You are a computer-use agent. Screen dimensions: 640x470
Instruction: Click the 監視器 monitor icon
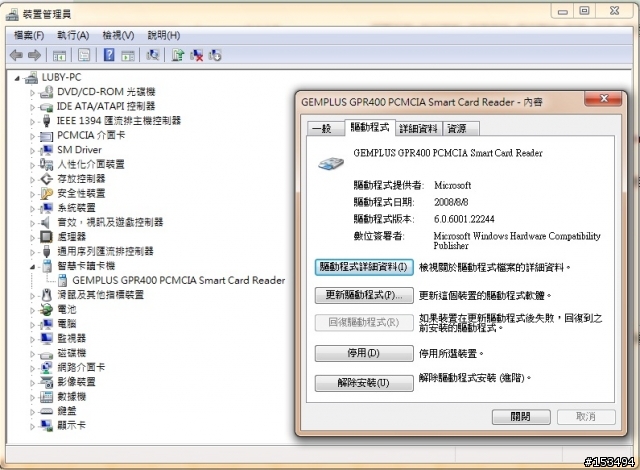(46, 338)
